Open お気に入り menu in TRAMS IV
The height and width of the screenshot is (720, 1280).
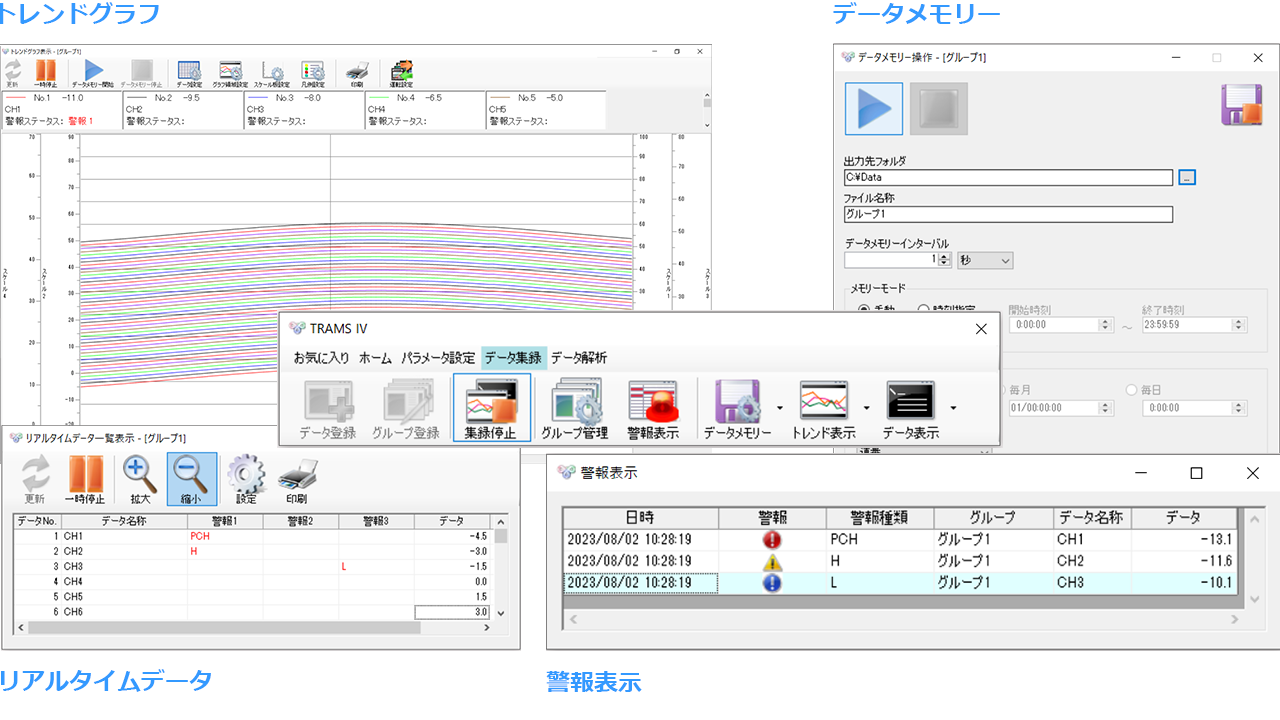coord(322,358)
